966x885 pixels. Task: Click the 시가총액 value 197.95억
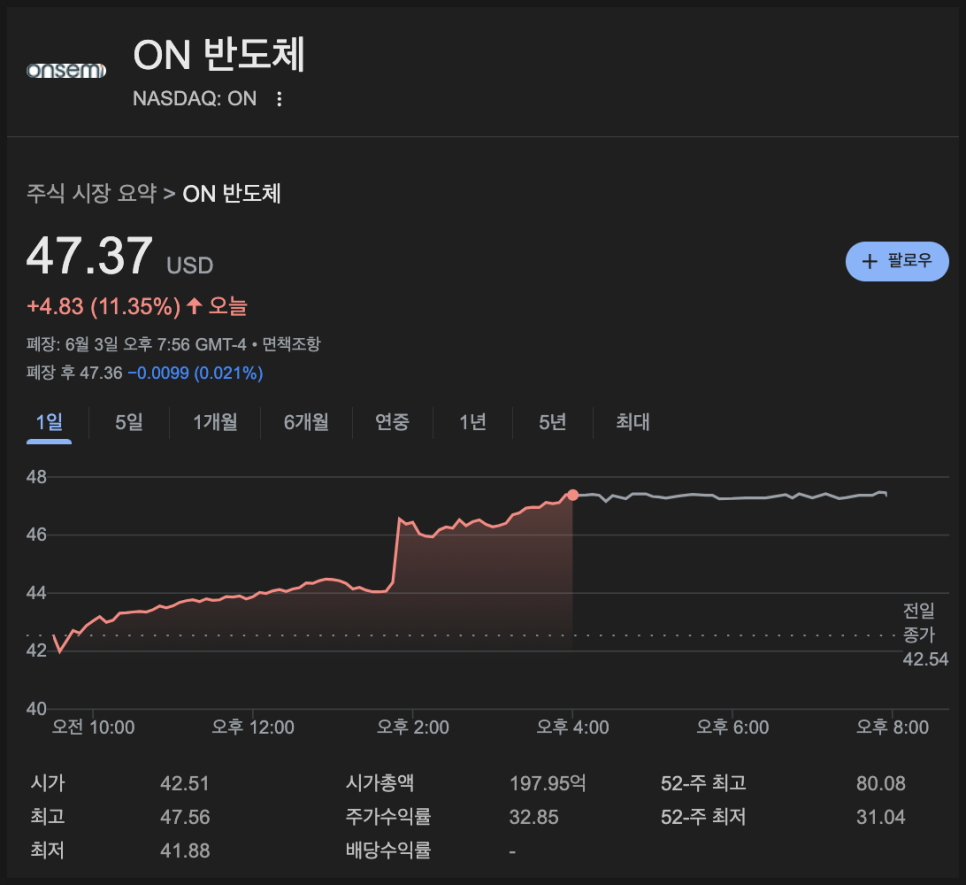[548, 783]
